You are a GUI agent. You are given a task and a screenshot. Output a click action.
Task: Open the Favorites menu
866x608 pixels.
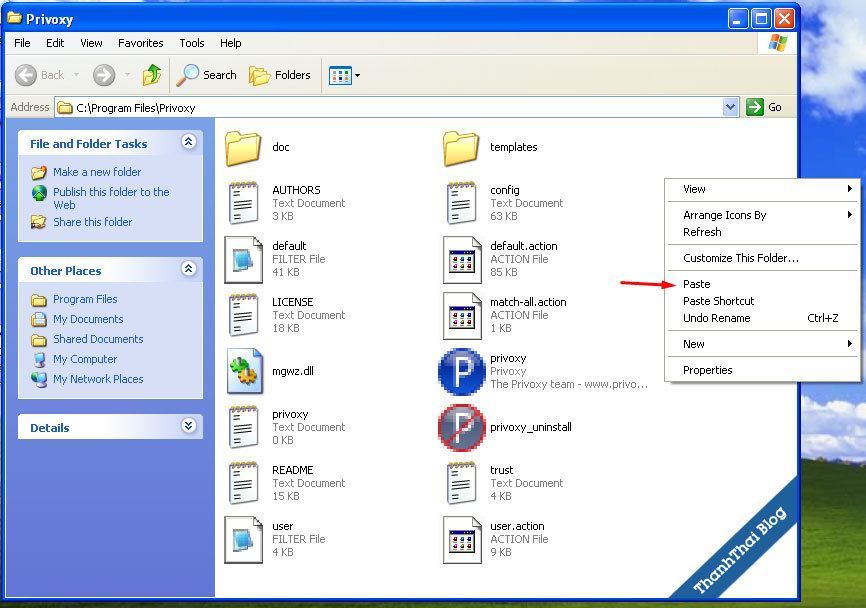141,43
